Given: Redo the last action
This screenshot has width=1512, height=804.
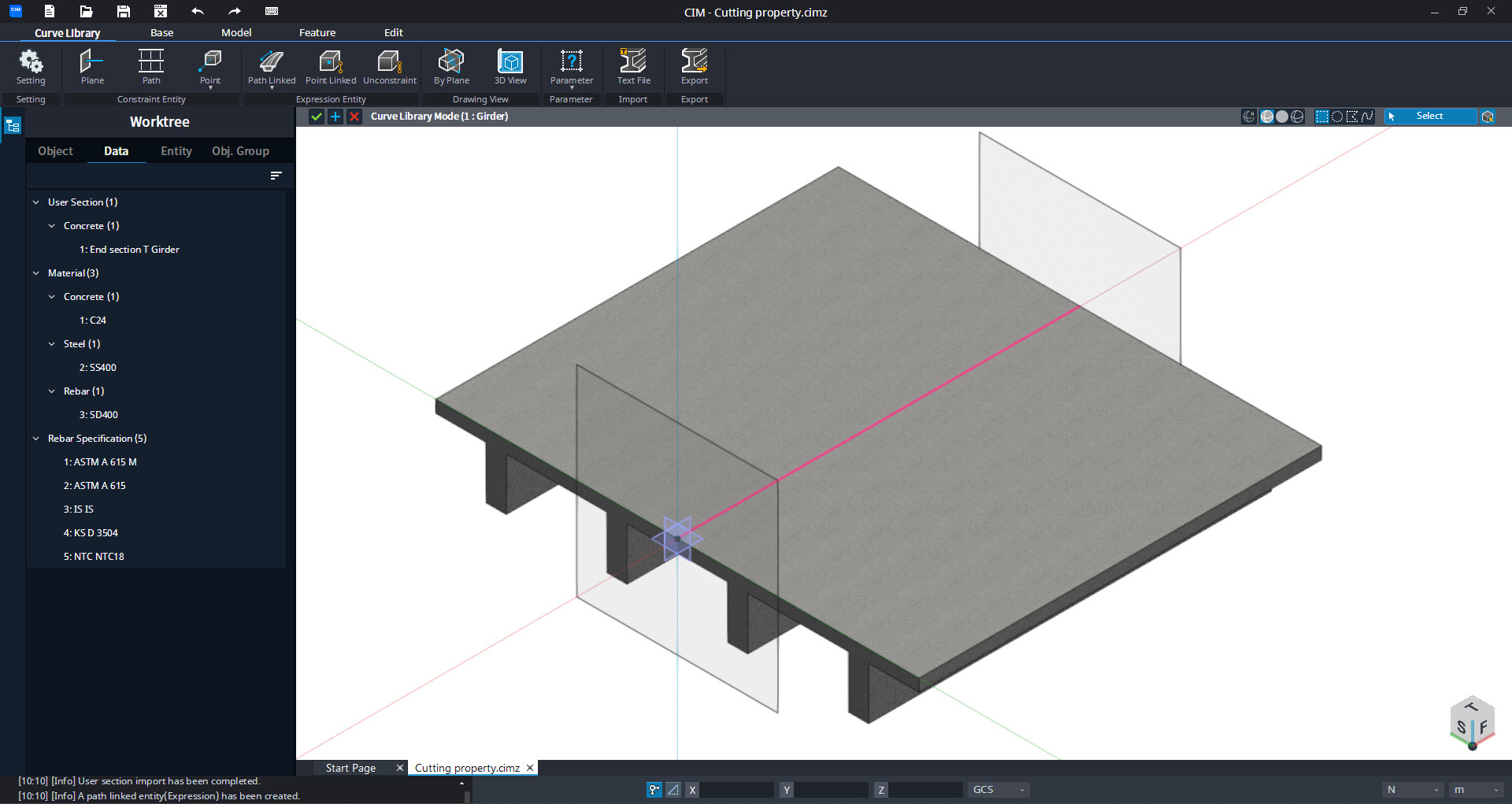Looking at the screenshot, I should click(235, 11).
